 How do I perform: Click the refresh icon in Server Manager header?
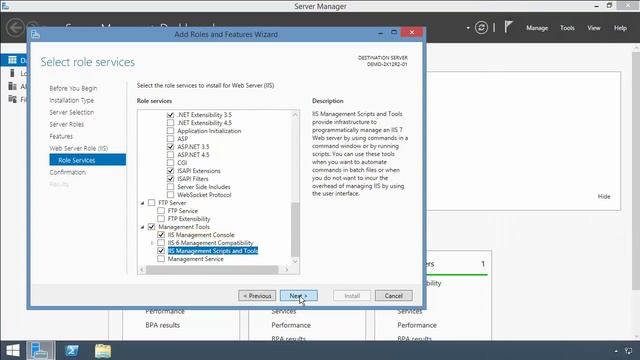[x=481, y=28]
